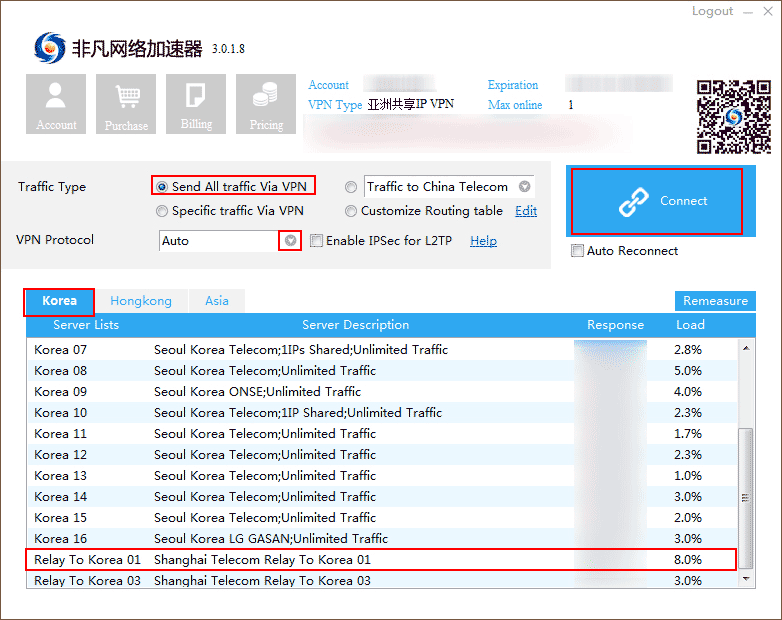Click the Load column header
This screenshot has height=620, width=782.
690,325
